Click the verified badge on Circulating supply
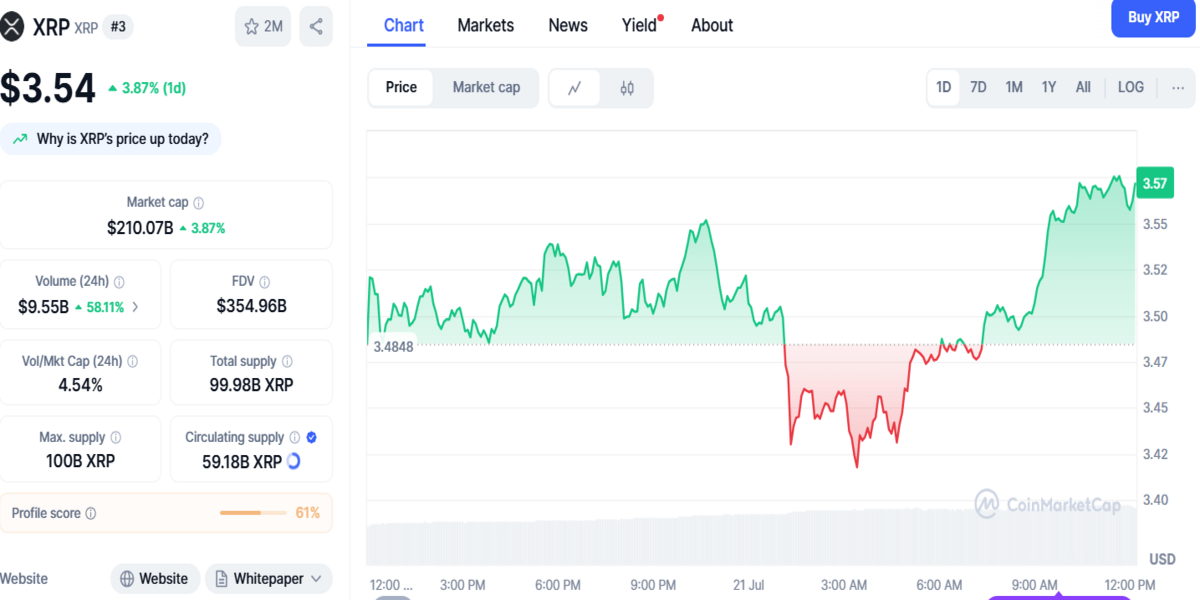Viewport: 1200px width, 600px height. 311,438
